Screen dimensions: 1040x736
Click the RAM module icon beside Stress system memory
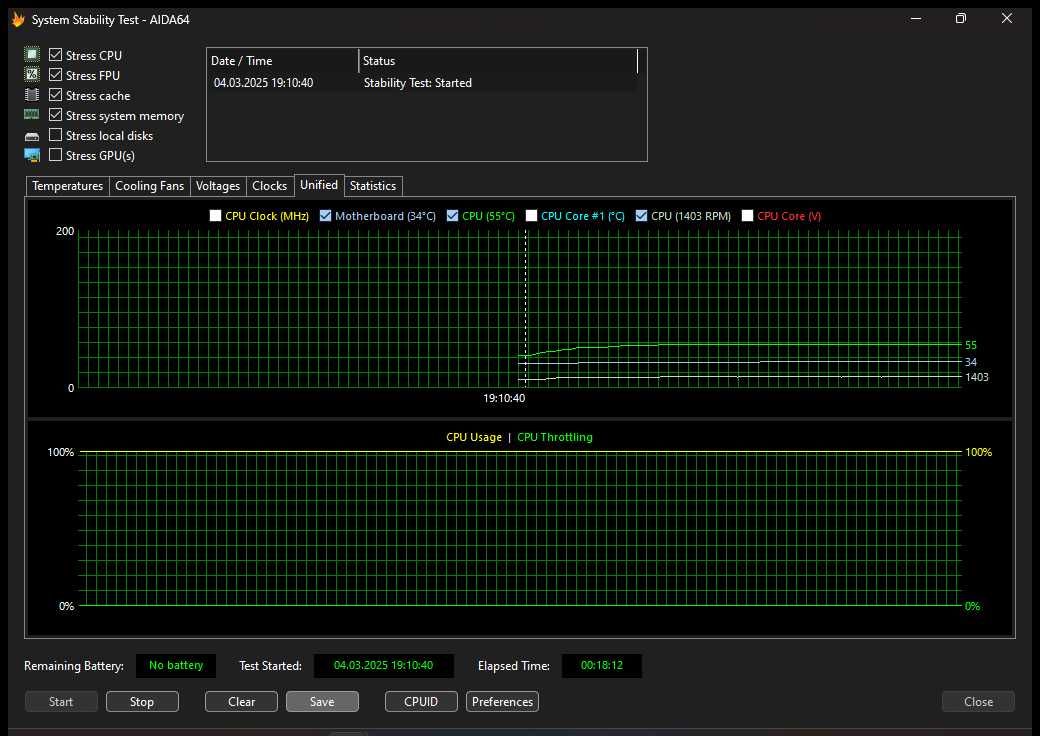point(31,115)
